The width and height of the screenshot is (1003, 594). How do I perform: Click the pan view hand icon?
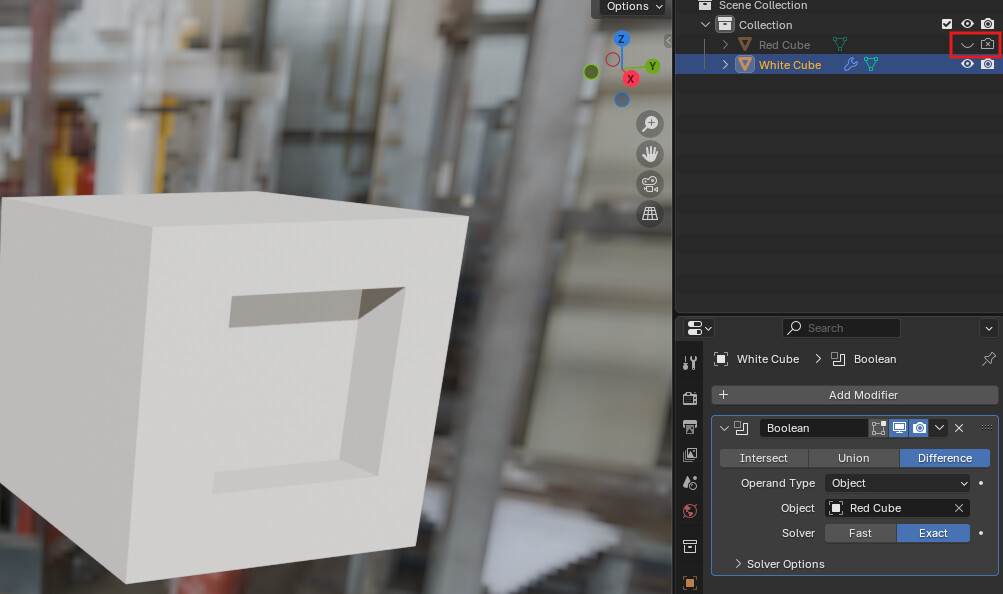650,154
